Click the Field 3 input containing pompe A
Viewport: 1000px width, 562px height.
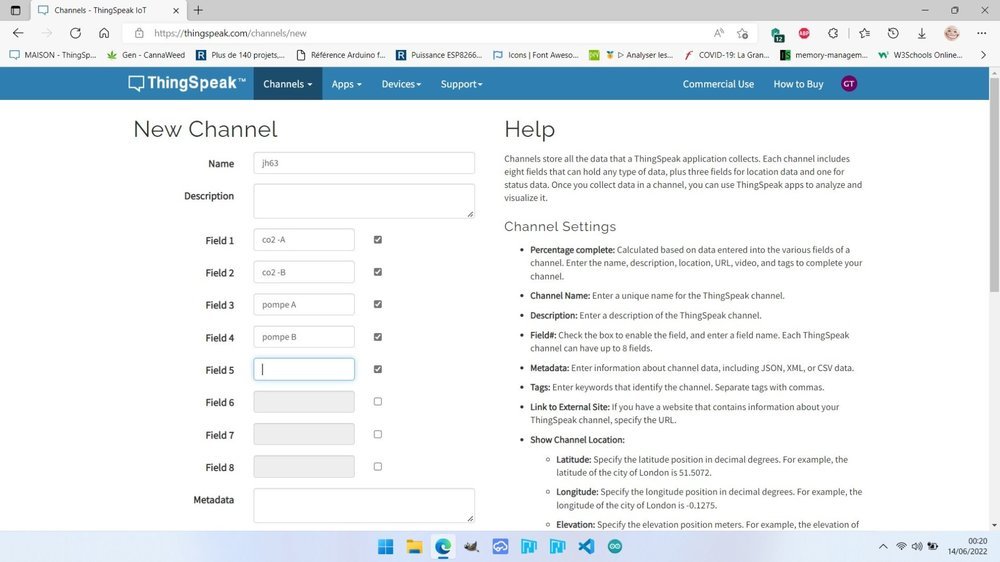coord(304,304)
